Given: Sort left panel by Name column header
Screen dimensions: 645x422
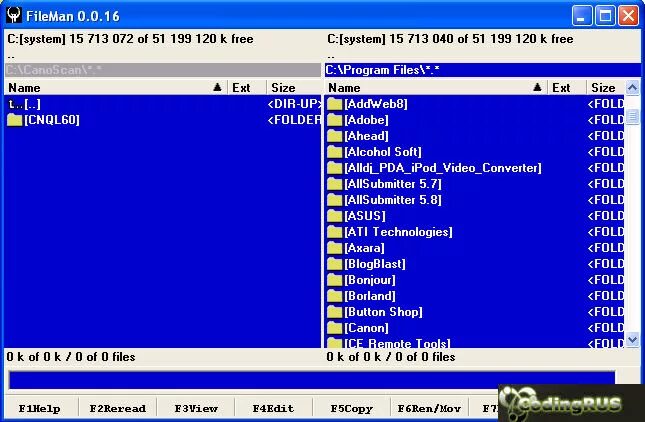Looking at the screenshot, I should 116,88.
